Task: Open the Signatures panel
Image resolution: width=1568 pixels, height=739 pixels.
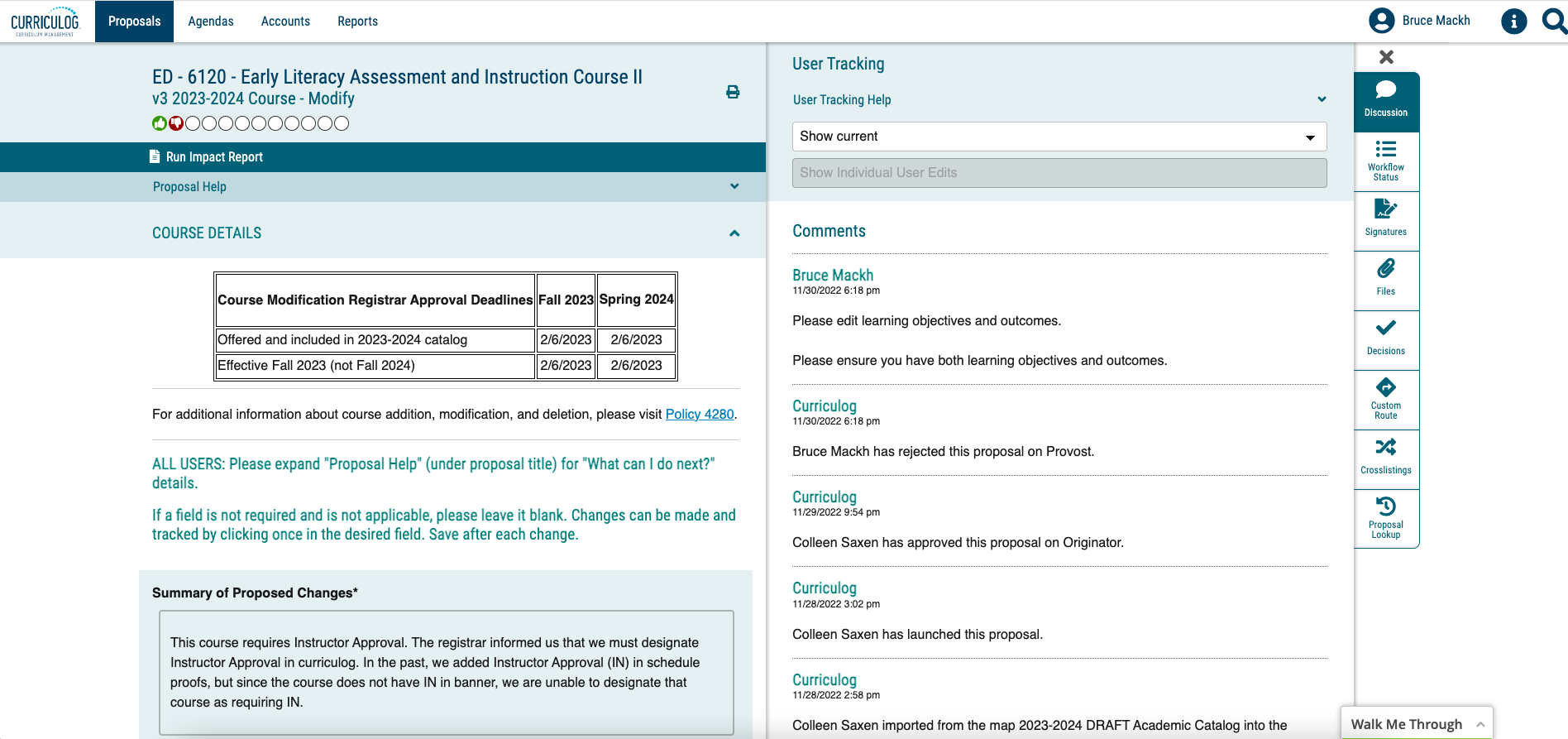Action: point(1386,218)
